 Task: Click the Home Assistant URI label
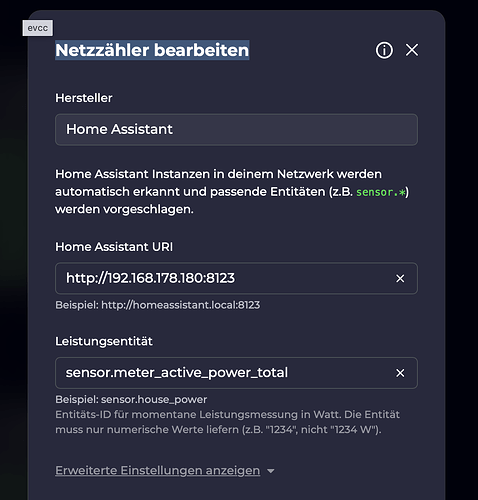(114, 247)
